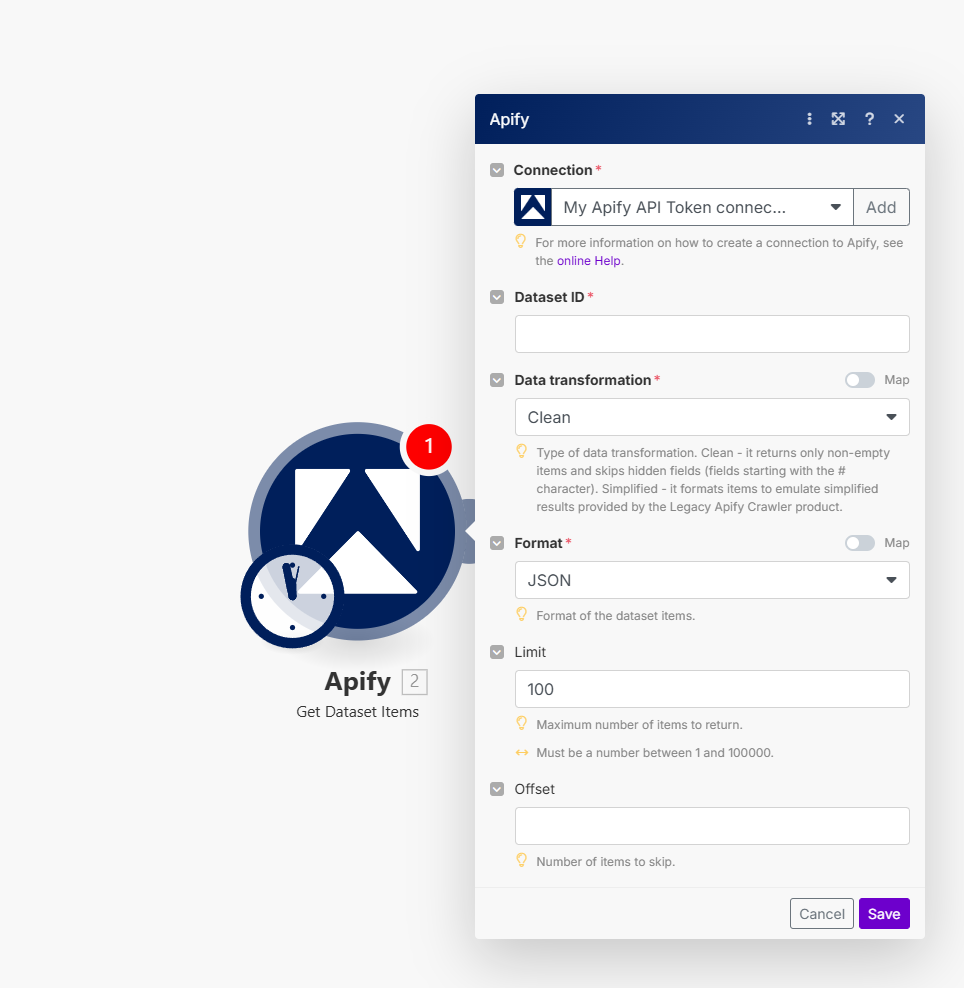Click the Add button to create a connection

click(881, 207)
